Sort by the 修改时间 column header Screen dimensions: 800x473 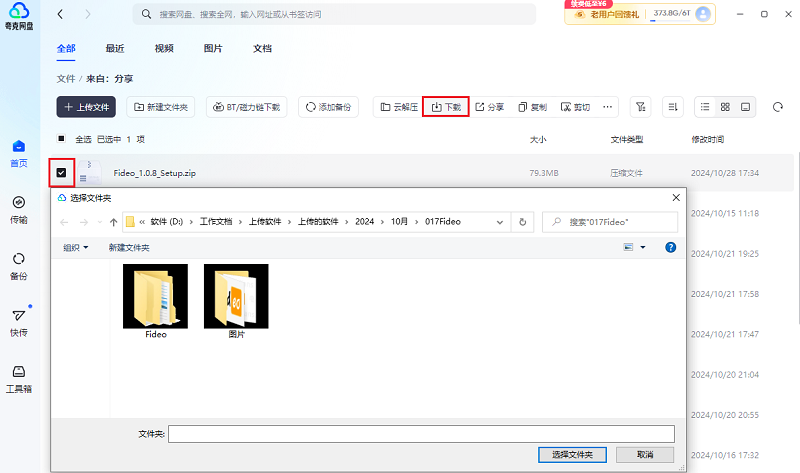[708, 139]
